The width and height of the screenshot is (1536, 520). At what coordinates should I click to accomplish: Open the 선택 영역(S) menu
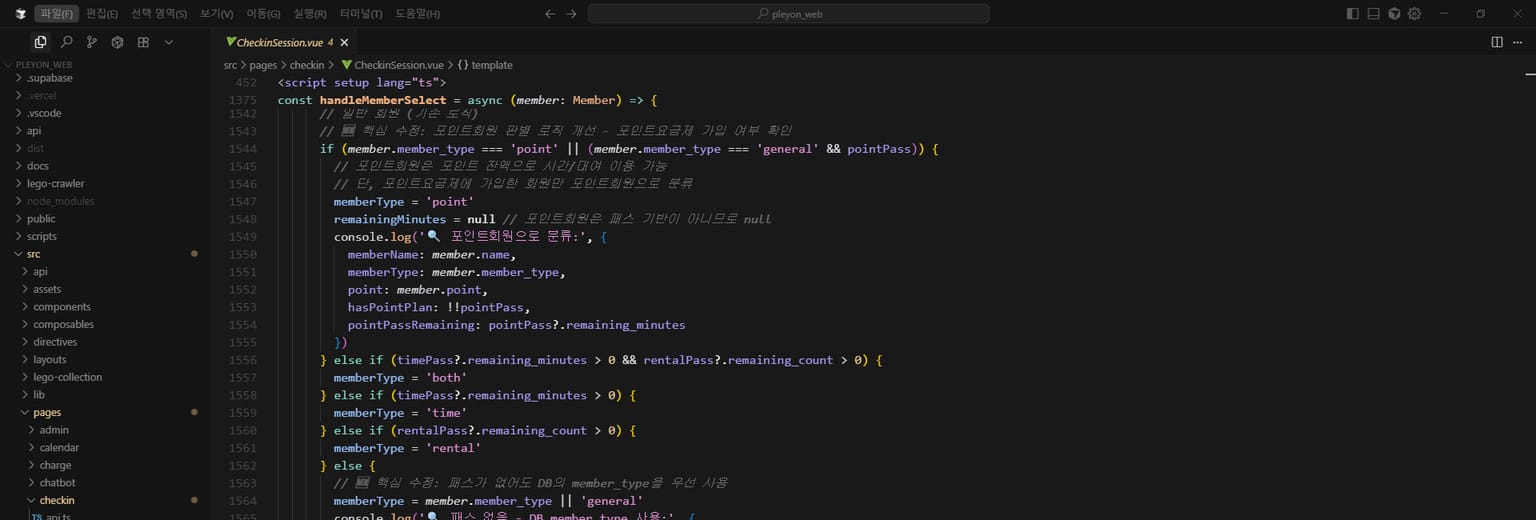tap(159, 14)
